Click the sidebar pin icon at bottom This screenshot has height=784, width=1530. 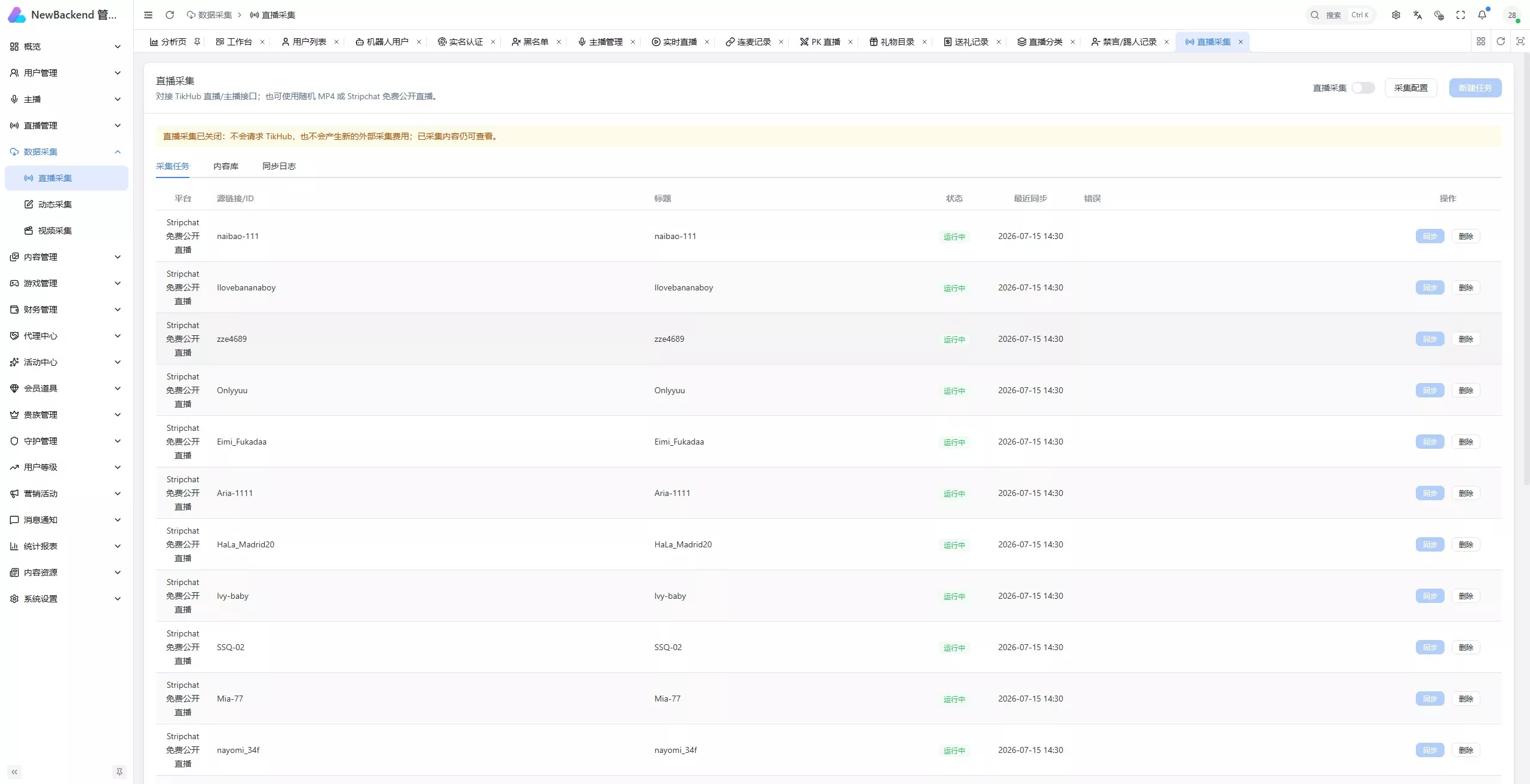[120, 772]
